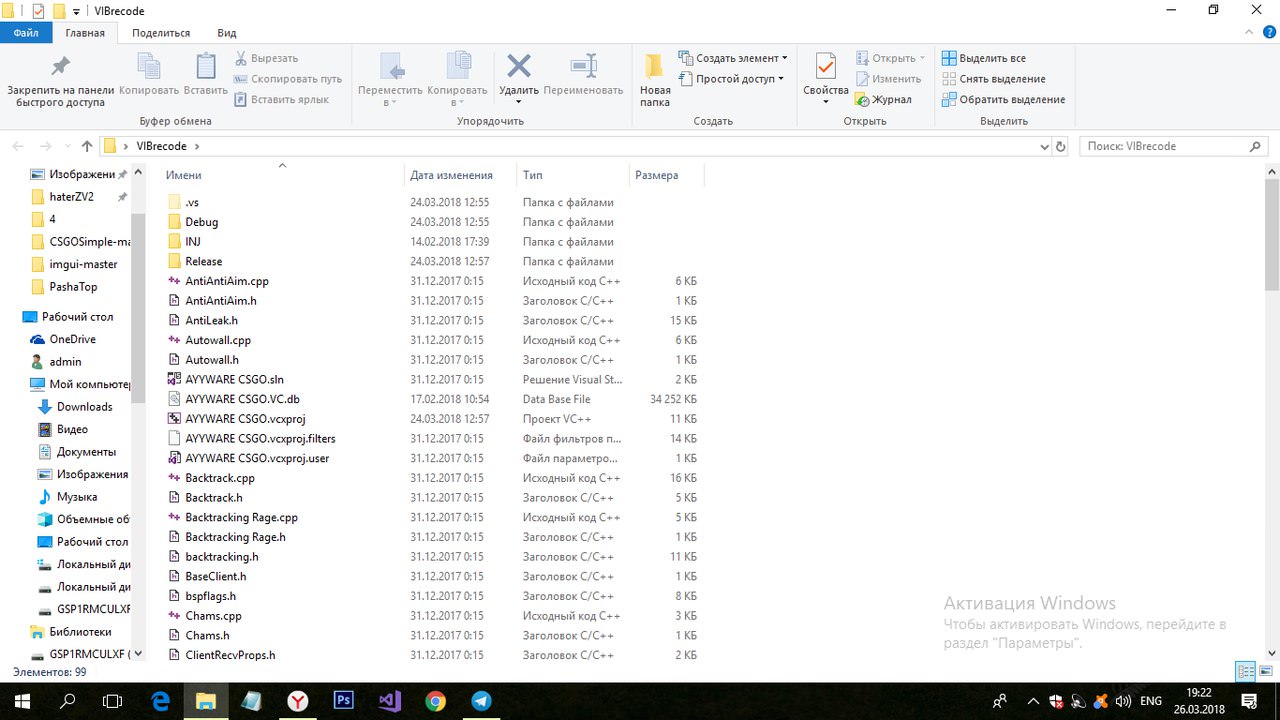
Task: Open the ribbon help question mark
Action: 1269,33
